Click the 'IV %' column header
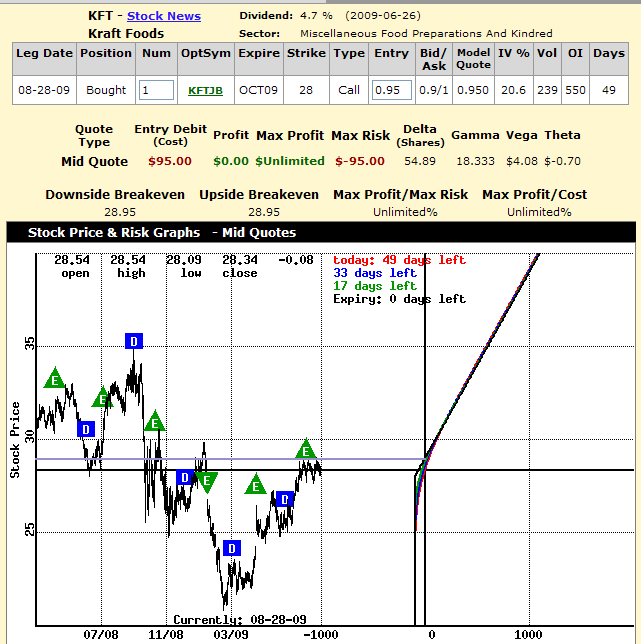The width and height of the screenshot is (641, 644). (514, 59)
